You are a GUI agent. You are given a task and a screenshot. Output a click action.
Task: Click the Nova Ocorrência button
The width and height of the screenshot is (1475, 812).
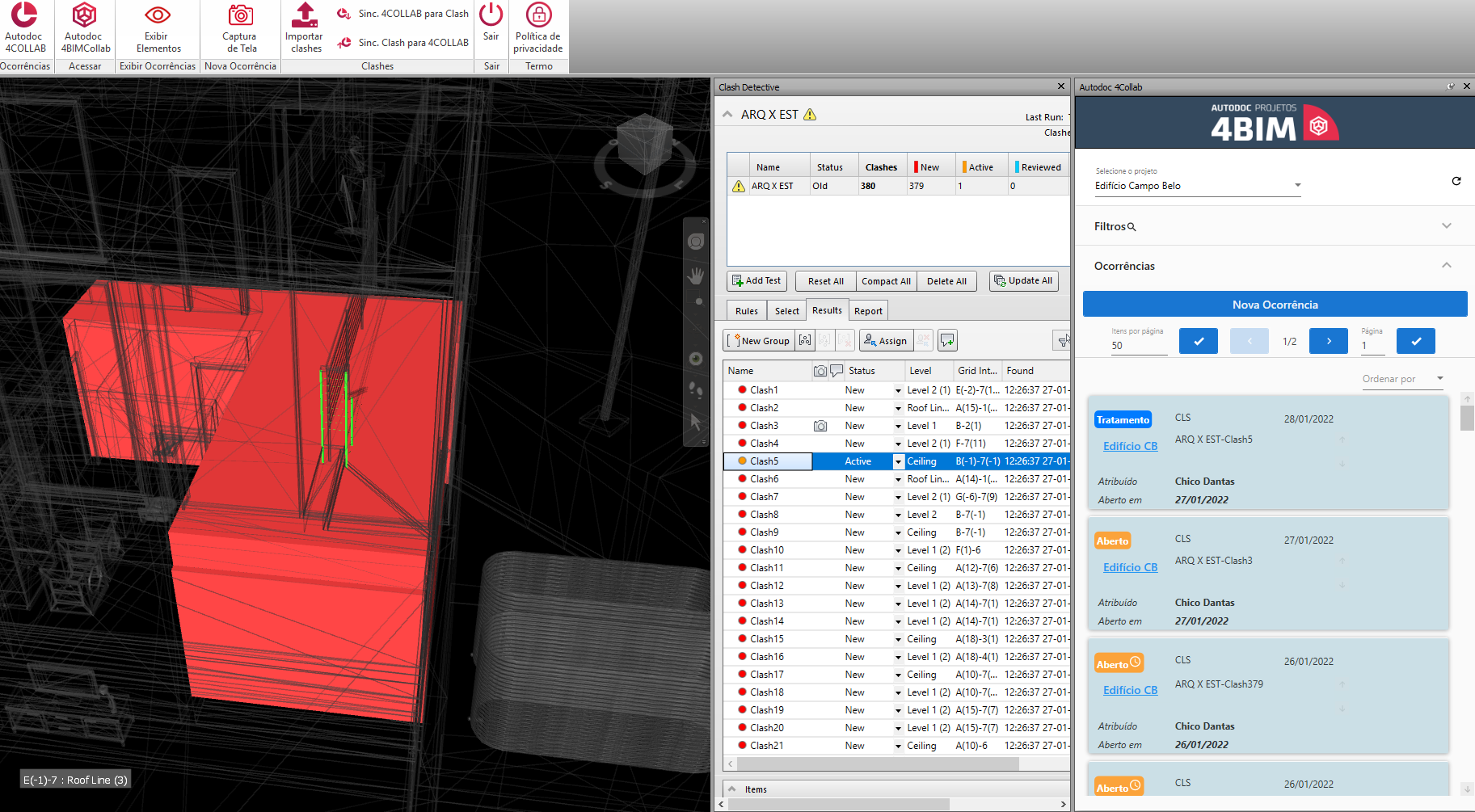tap(1275, 305)
